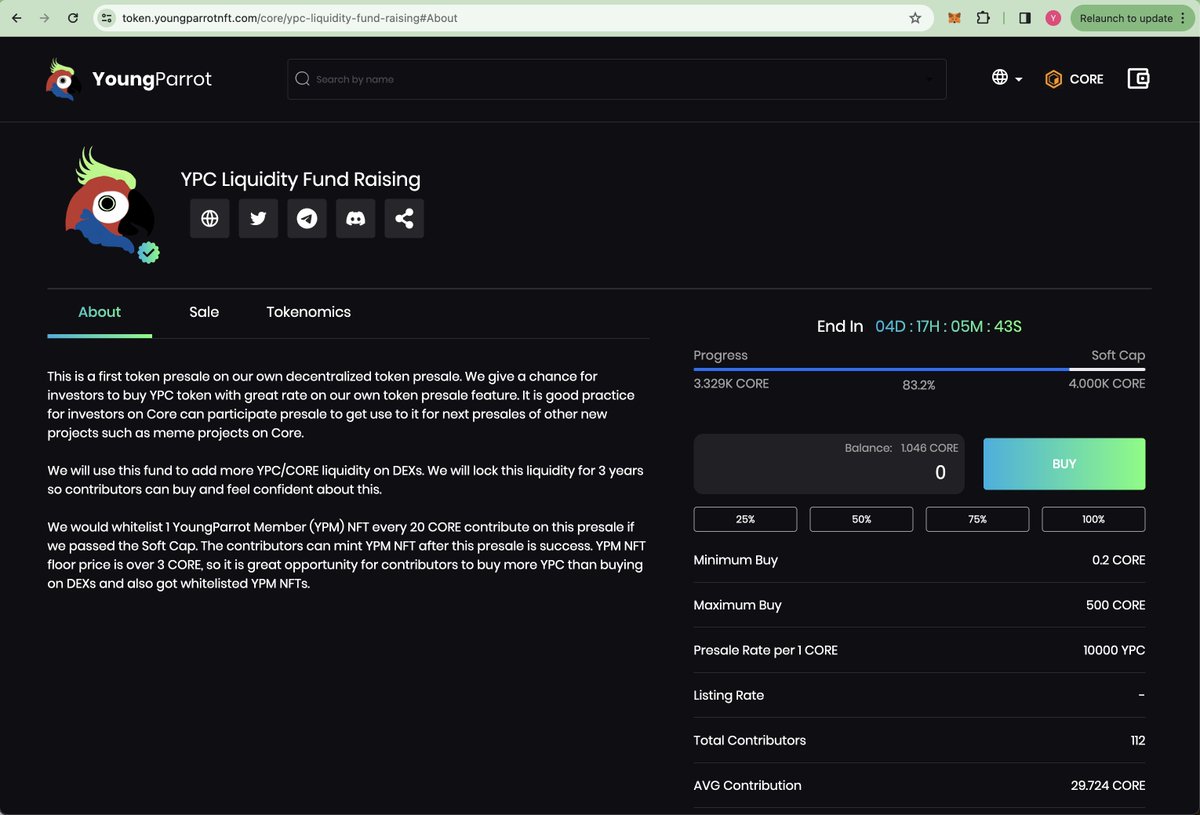Click the Maximum Buy 500 CORE value
Image resolution: width=1200 pixels, height=815 pixels.
[1116, 605]
